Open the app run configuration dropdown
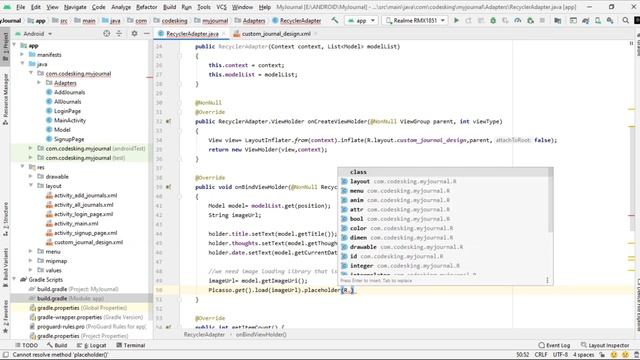This screenshot has height=360, width=640. [361, 20]
